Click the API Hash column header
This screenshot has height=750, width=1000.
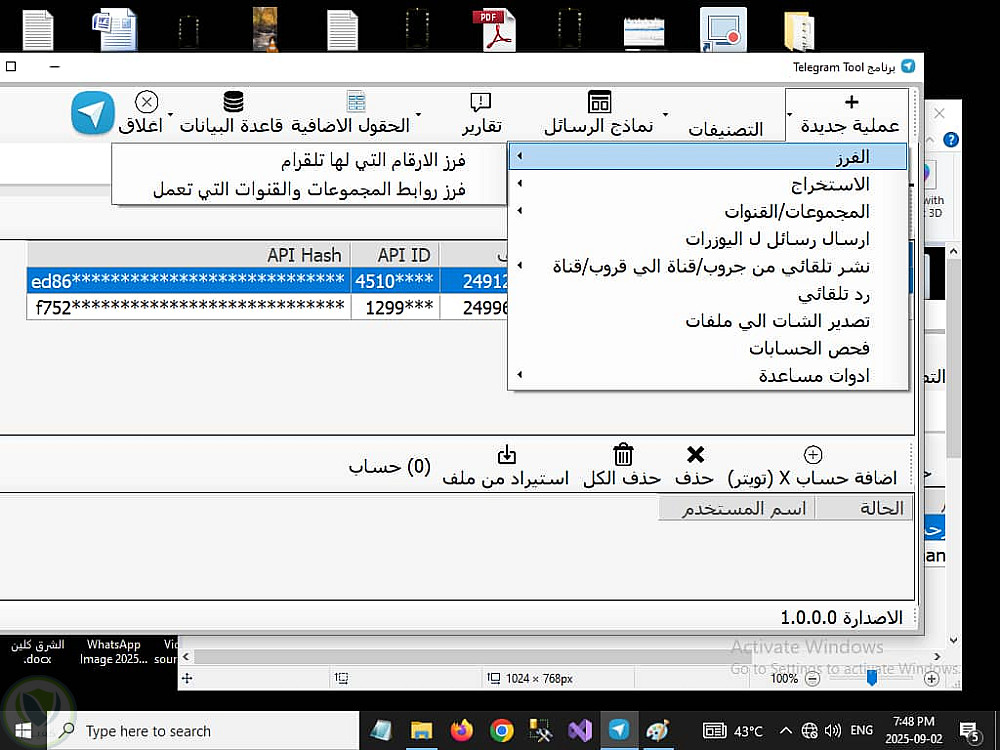coord(189,255)
